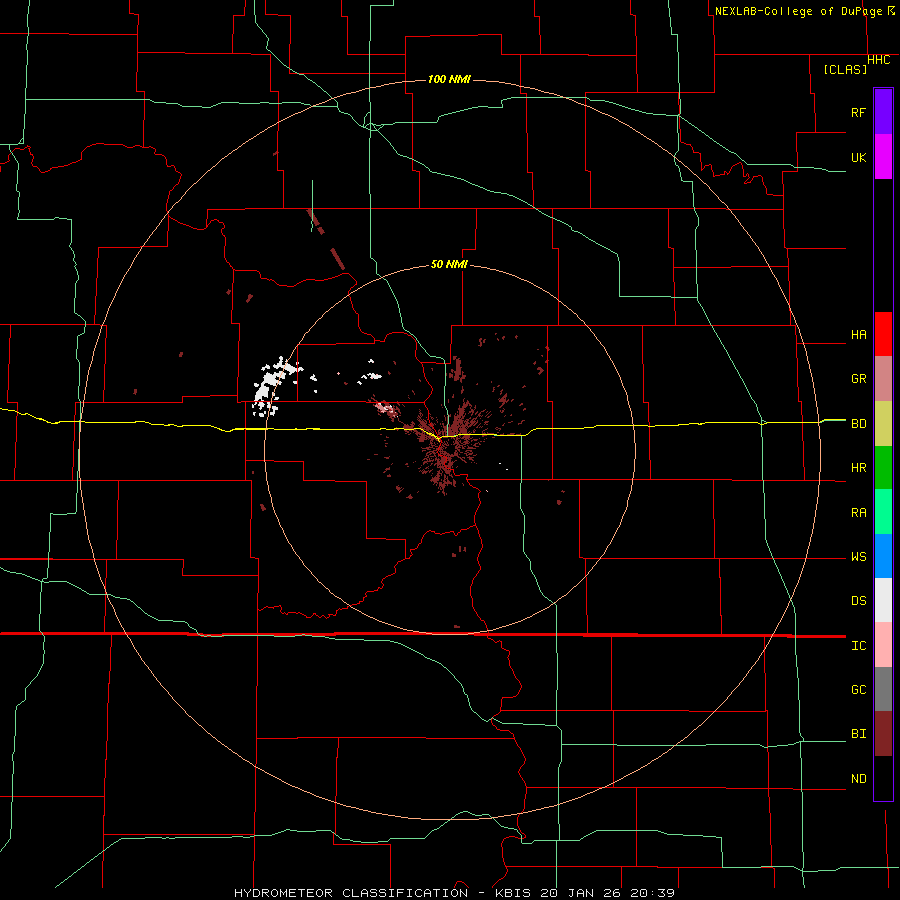Click the RA legend label
The image size is (900, 900).
858,513
